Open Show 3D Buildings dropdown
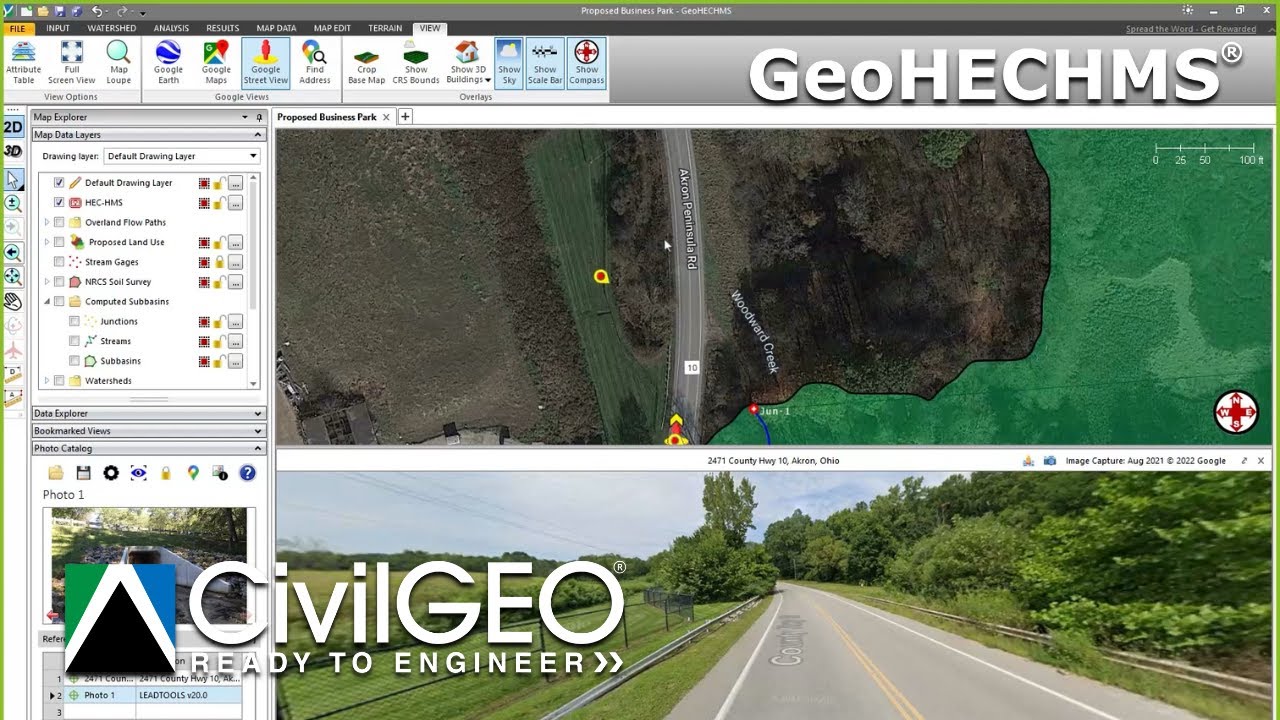 coord(468,63)
